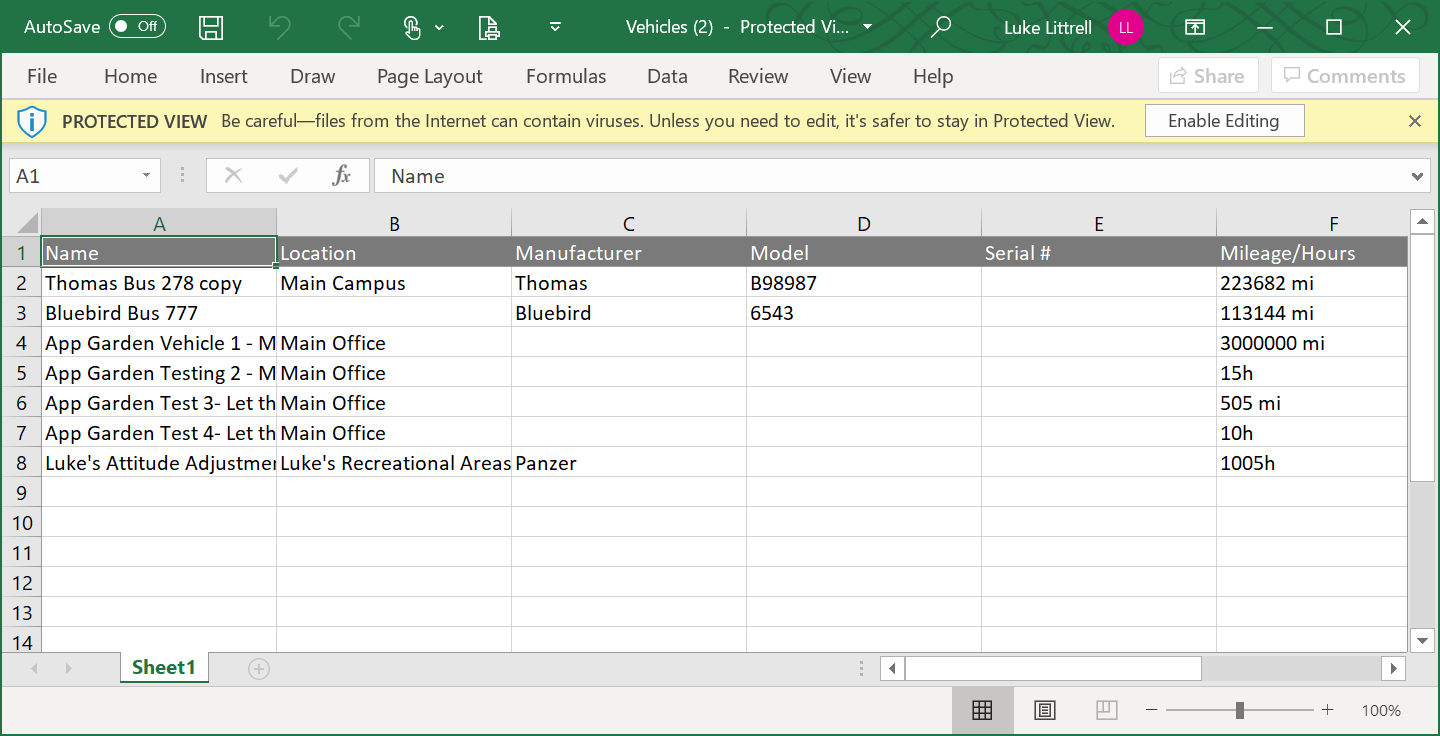
Task: Open the Name Box dropdown
Action: coord(145,175)
